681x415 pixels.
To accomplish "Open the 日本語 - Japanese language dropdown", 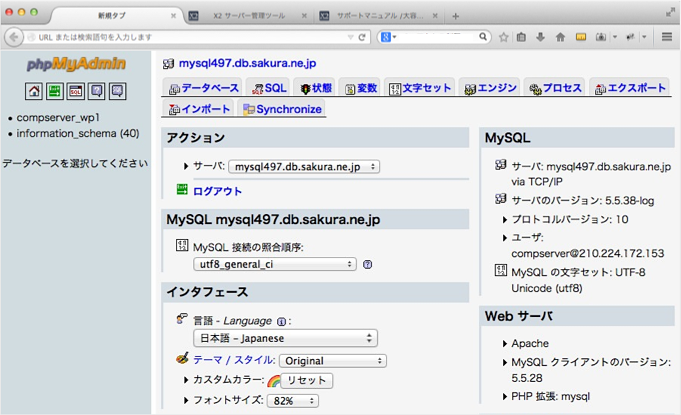I will (x=285, y=338).
